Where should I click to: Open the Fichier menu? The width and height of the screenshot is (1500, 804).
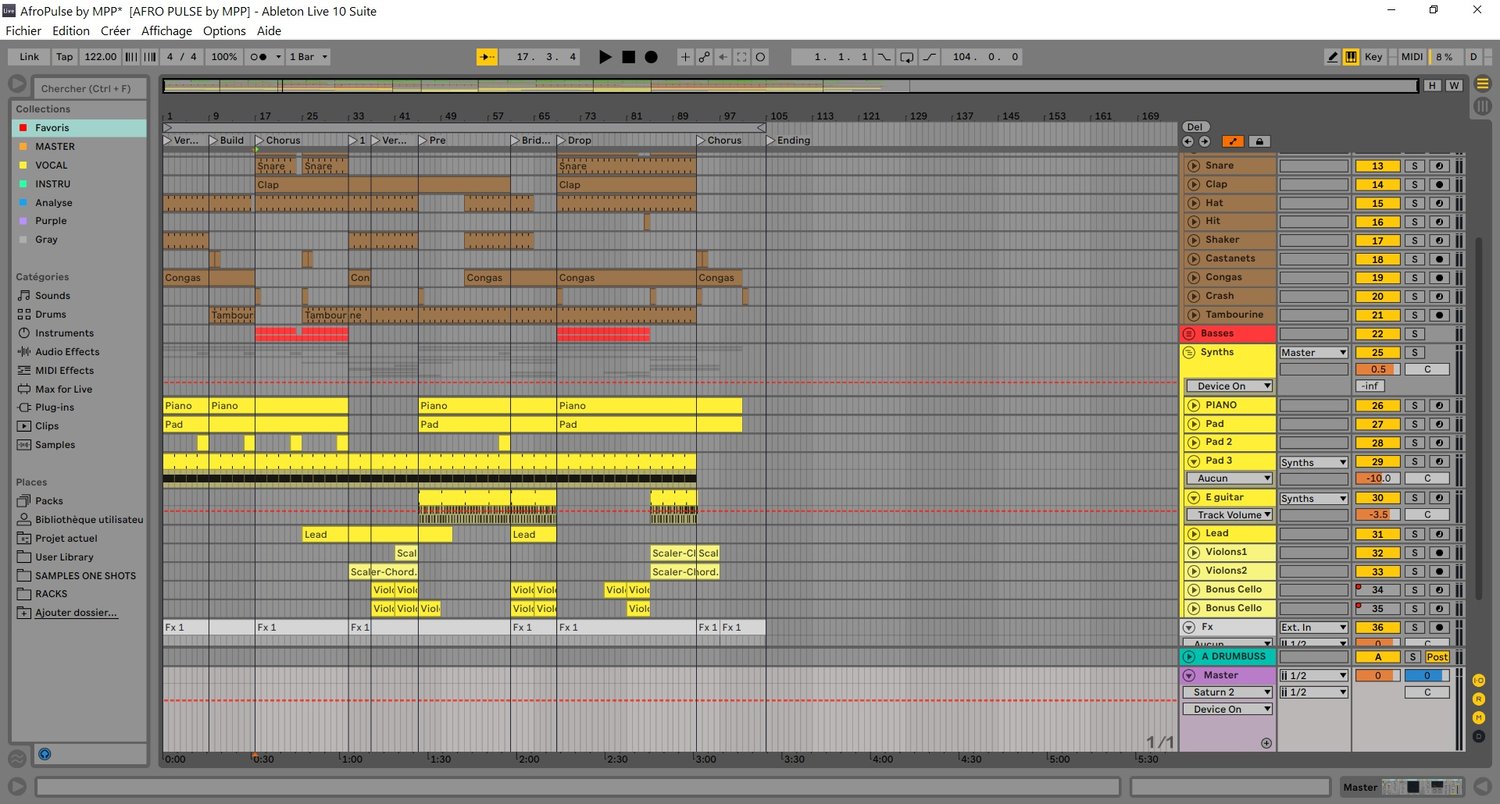tap(24, 31)
